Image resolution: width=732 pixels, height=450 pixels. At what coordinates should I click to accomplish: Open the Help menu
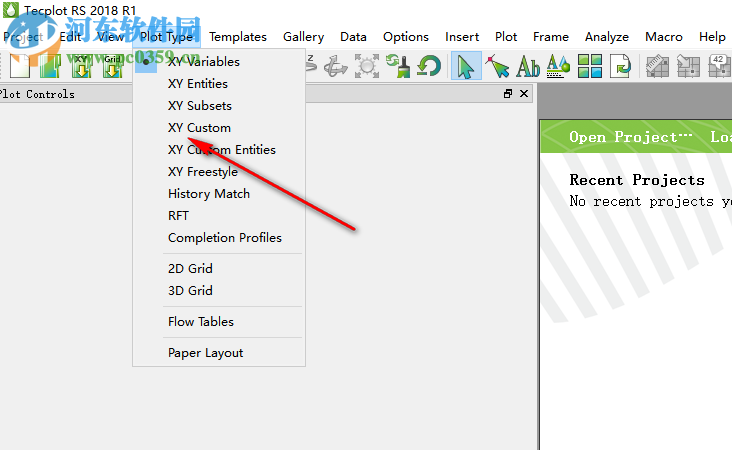[x=712, y=37]
